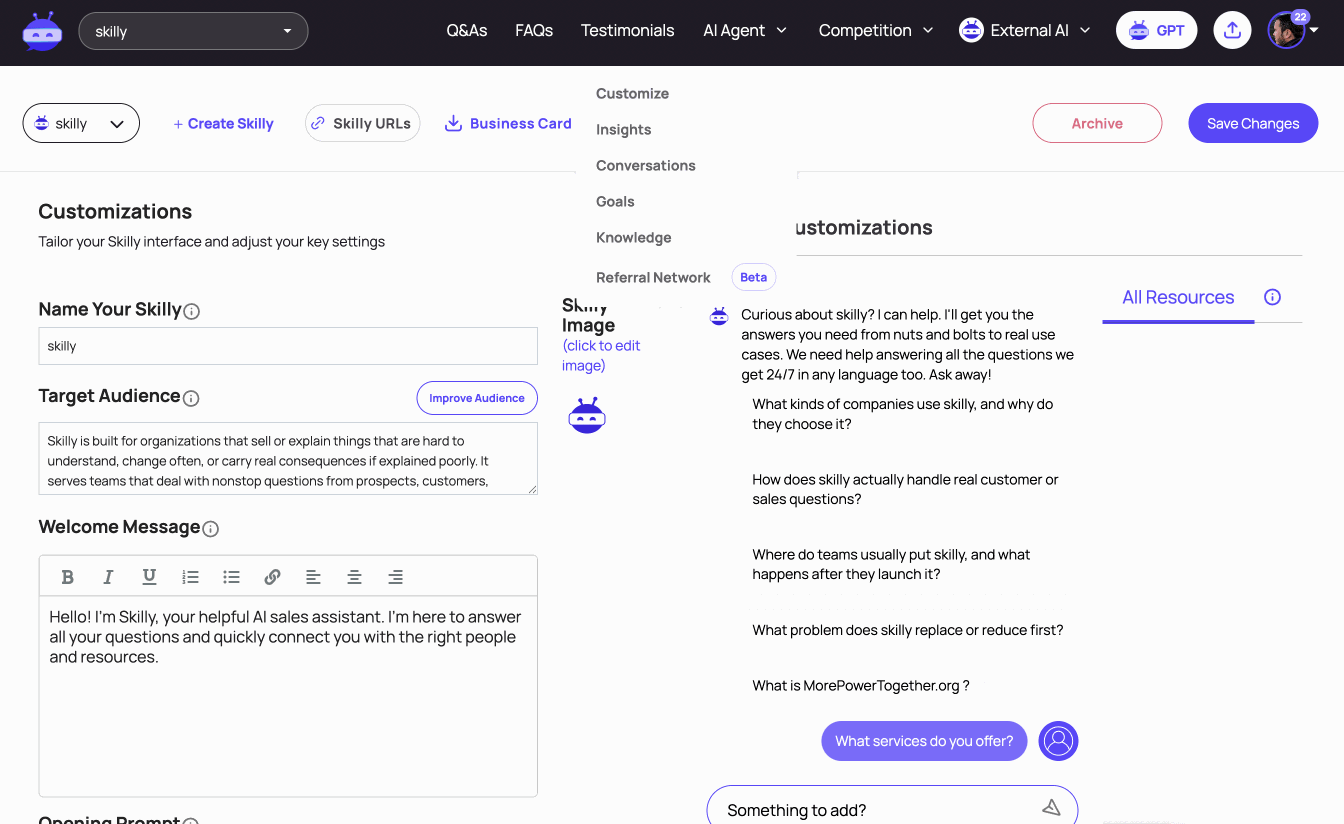Open Testimonials in the top navigation
The image size is (1344, 824).
628,30
